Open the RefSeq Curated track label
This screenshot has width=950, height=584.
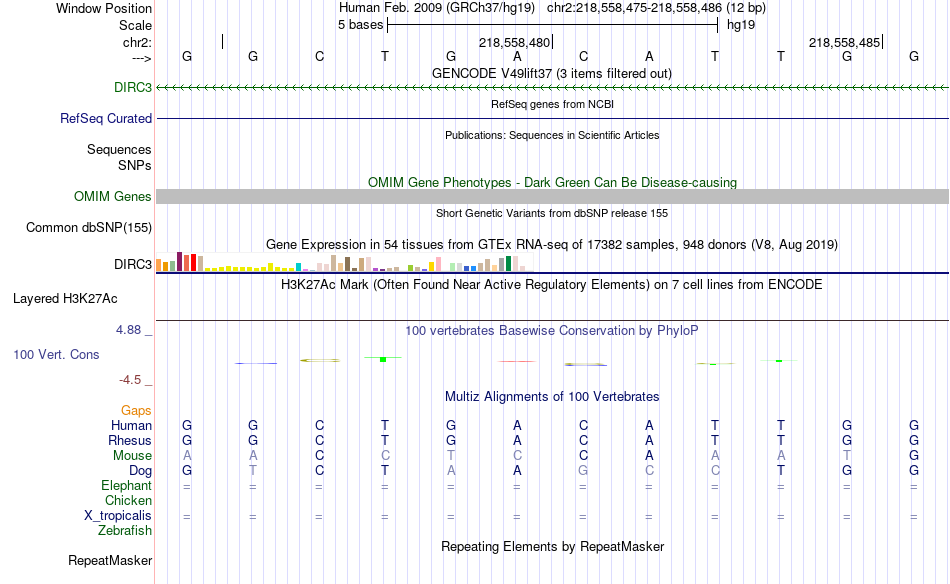point(105,118)
